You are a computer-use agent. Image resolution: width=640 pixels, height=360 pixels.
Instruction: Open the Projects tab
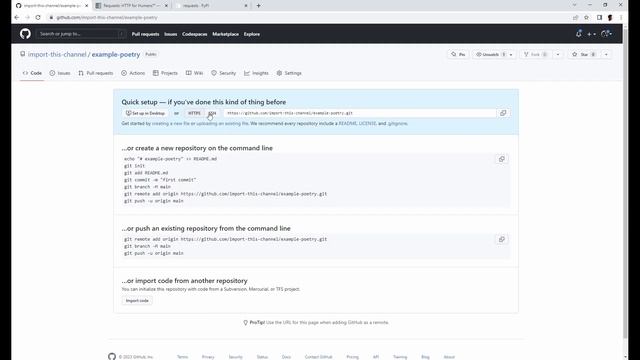click(x=165, y=73)
